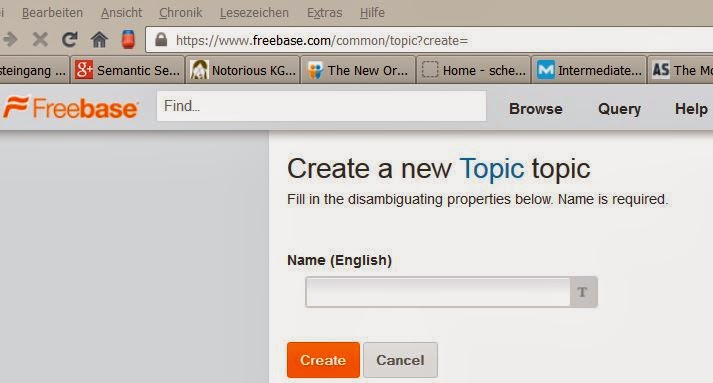Select the browser address bar URL
Screen dimensions: 713x383
[321, 40]
